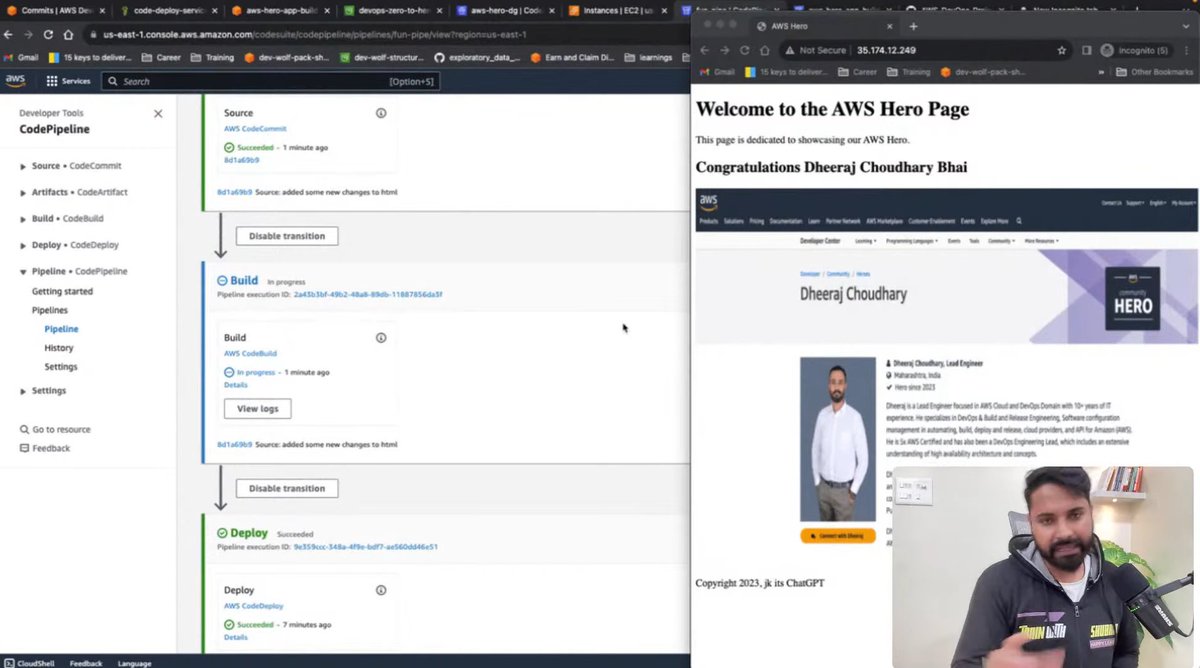Viewport: 1200px width, 668px height.
Task: Open the AWS CodeCommit source link
Action: pos(254,129)
